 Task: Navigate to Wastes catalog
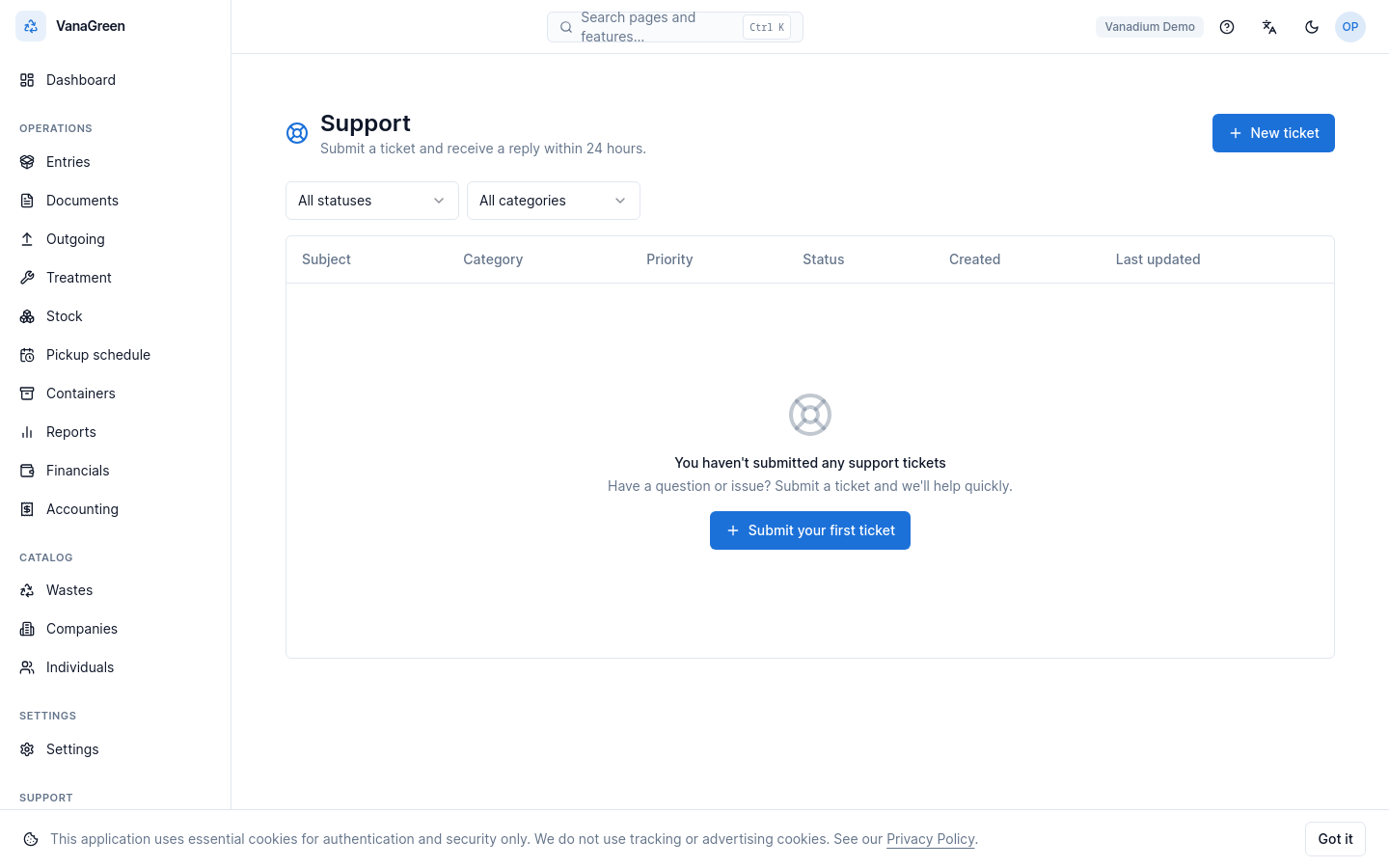tap(116, 590)
